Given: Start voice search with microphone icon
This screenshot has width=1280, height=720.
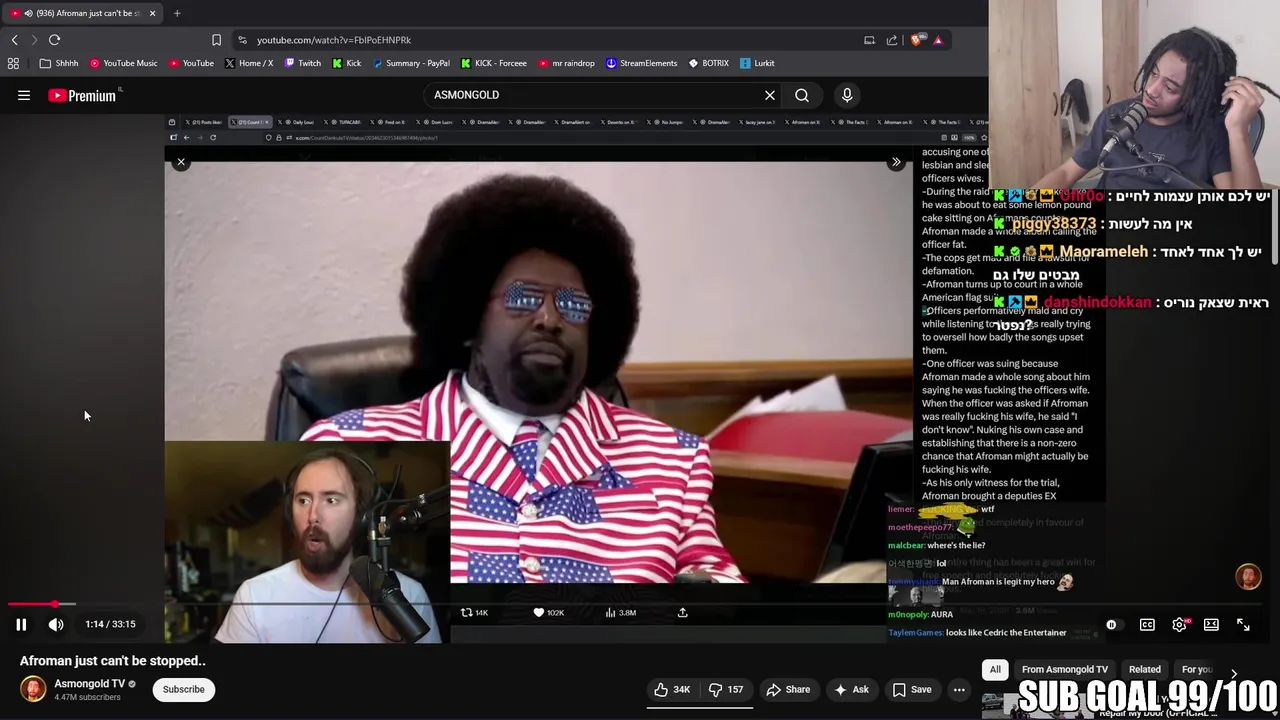Looking at the screenshot, I should pyautogui.click(x=847, y=95).
